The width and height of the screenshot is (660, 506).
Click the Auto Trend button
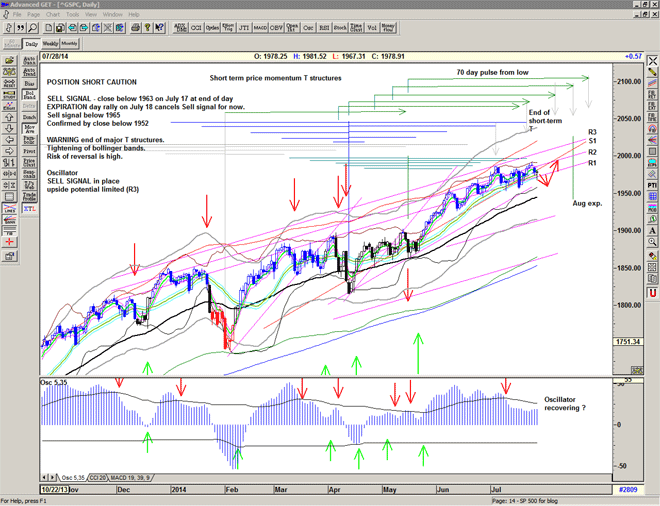[x=29, y=74]
